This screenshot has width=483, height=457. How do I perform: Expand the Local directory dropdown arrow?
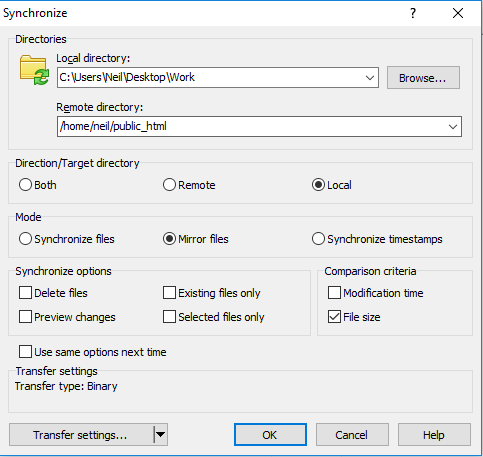pos(370,78)
